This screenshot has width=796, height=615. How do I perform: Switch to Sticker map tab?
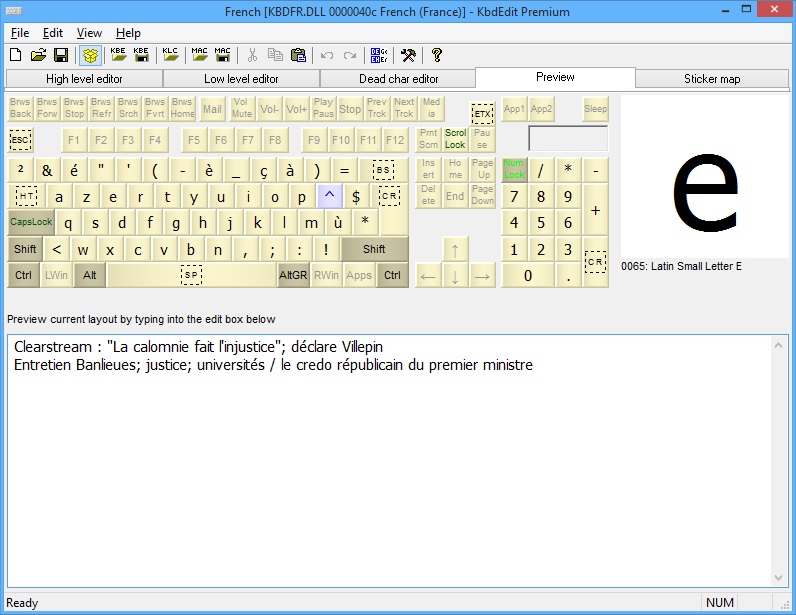click(712, 79)
